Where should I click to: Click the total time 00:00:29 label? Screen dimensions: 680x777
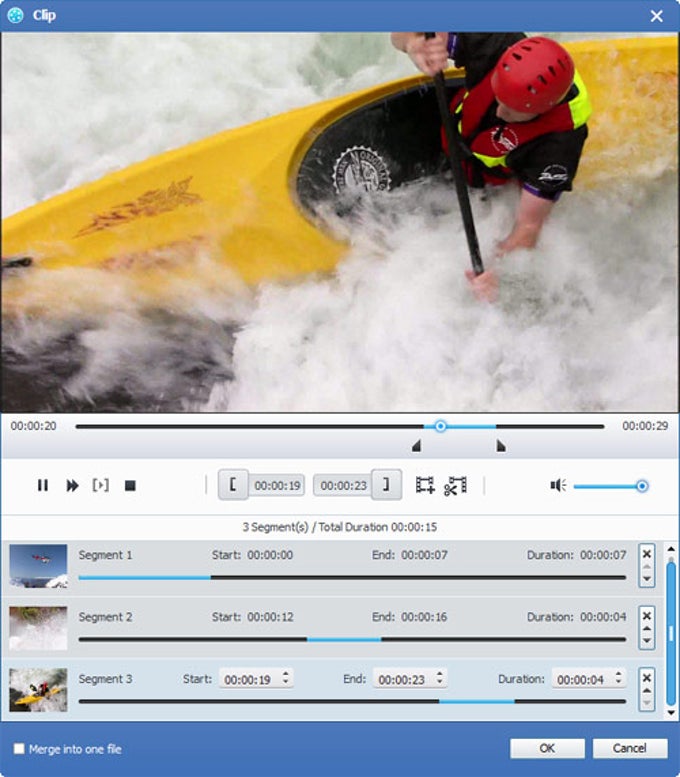(645, 426)
